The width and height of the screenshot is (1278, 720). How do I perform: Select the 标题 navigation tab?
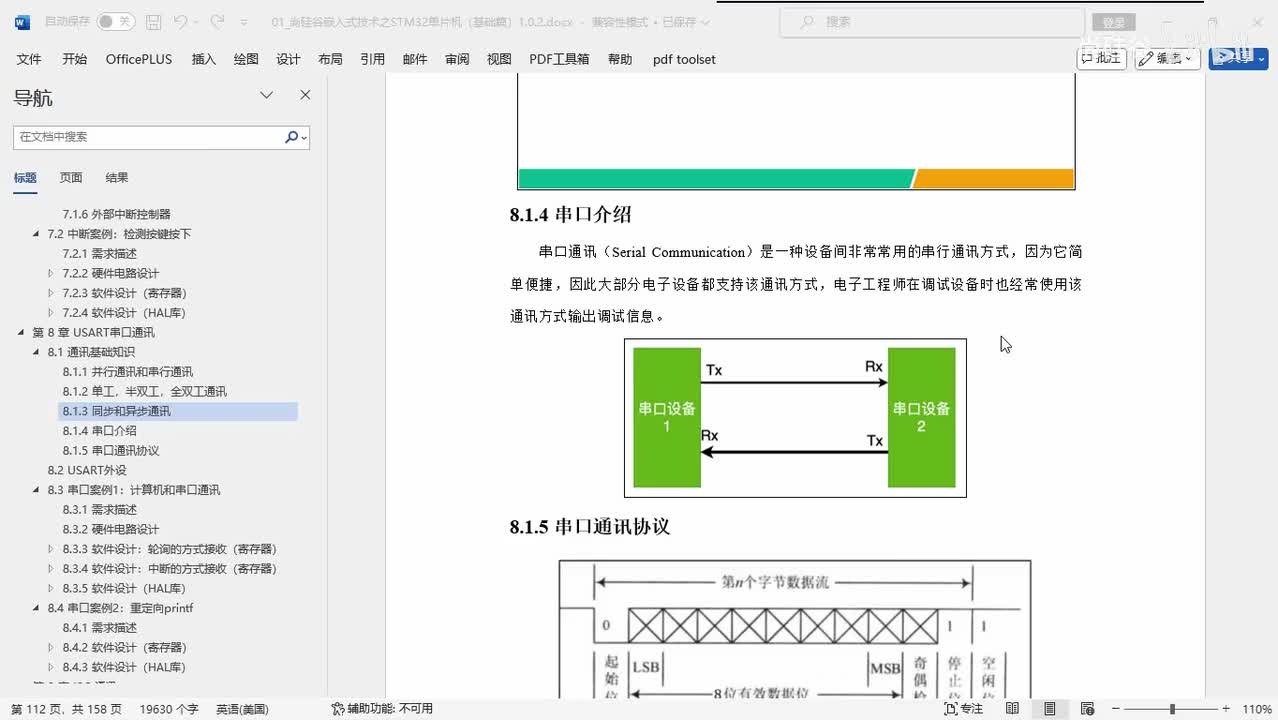point(25,178)
